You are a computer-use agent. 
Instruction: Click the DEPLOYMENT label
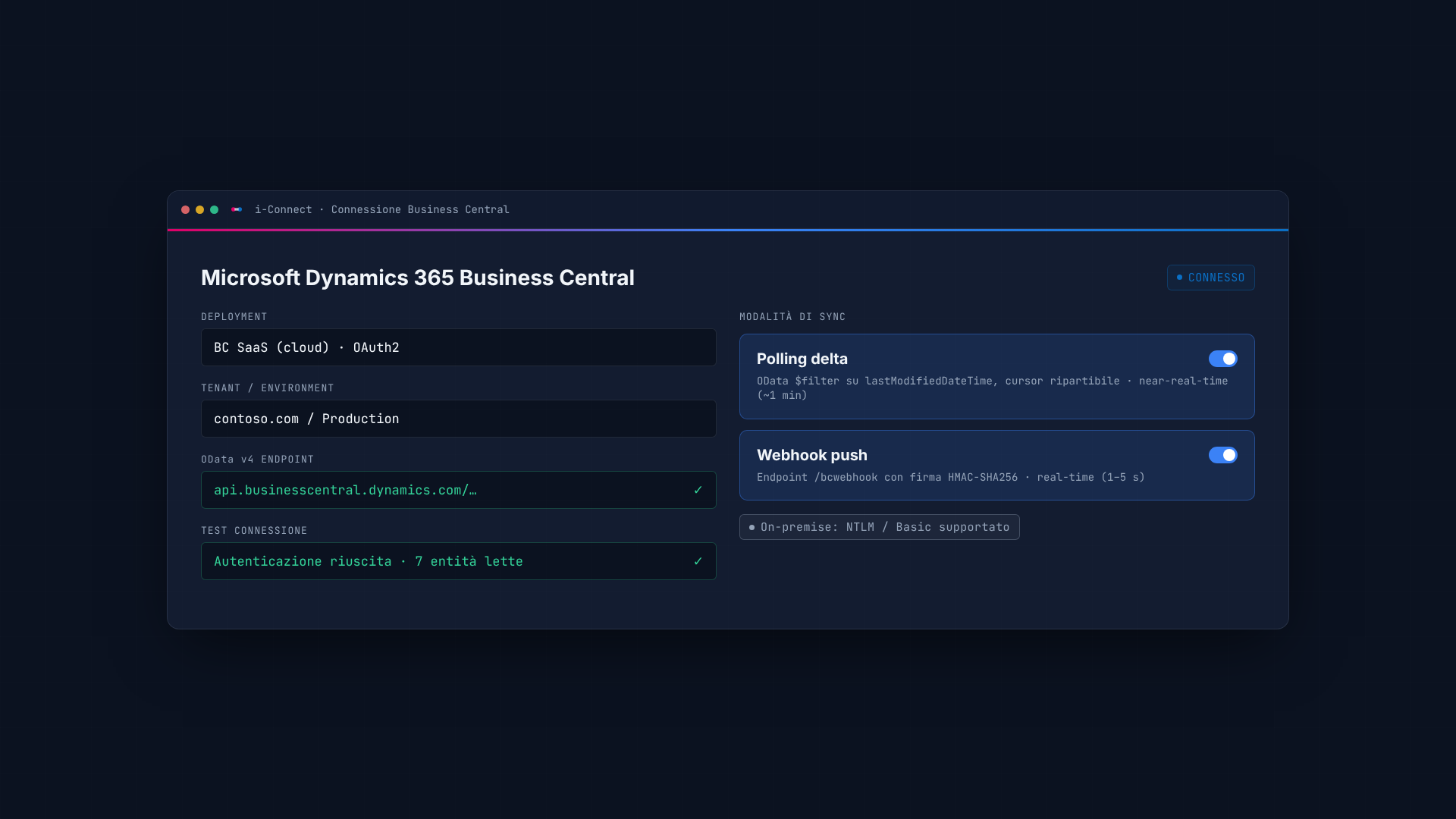pos(234,317)
